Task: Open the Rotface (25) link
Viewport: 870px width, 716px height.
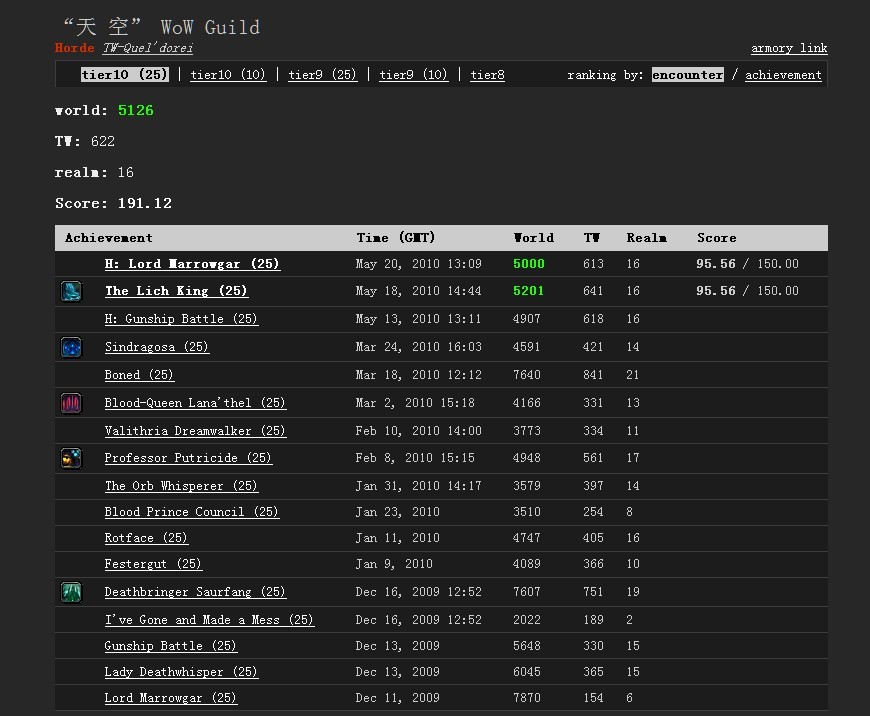Action: pos(146,538)
